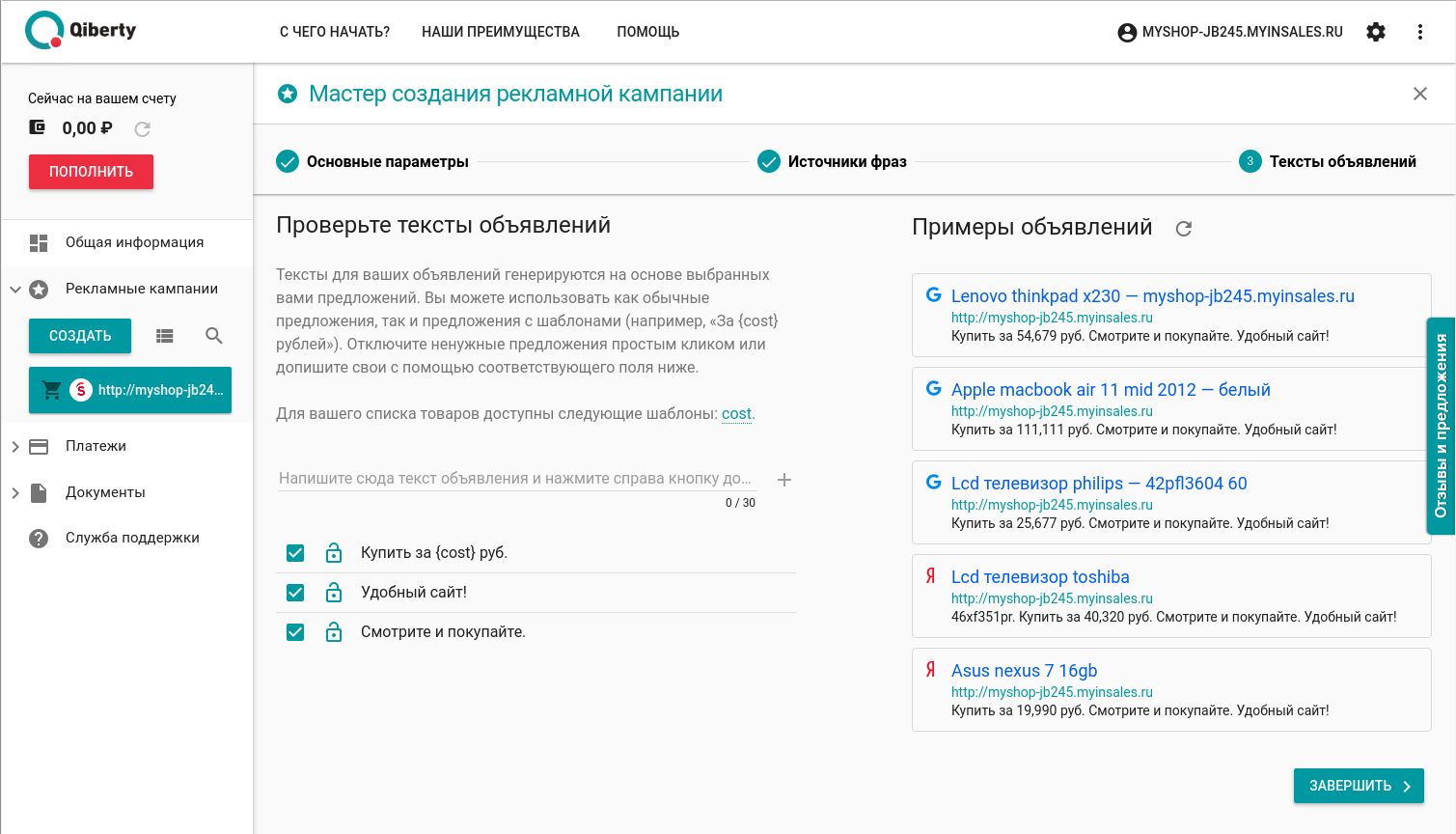Refresh the ad examples preview

pos(1184,229)
